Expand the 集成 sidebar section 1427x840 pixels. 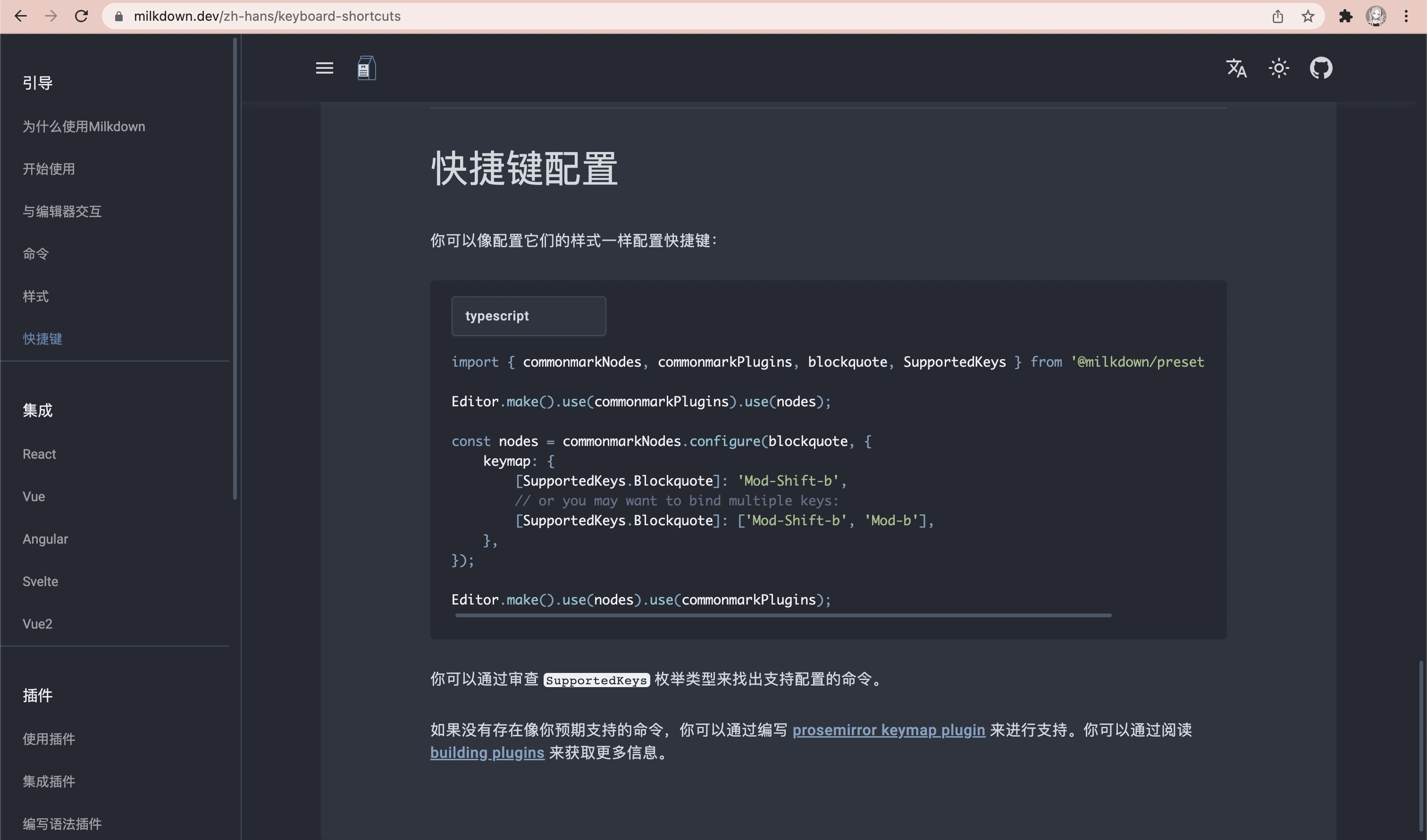pos(37,410)
